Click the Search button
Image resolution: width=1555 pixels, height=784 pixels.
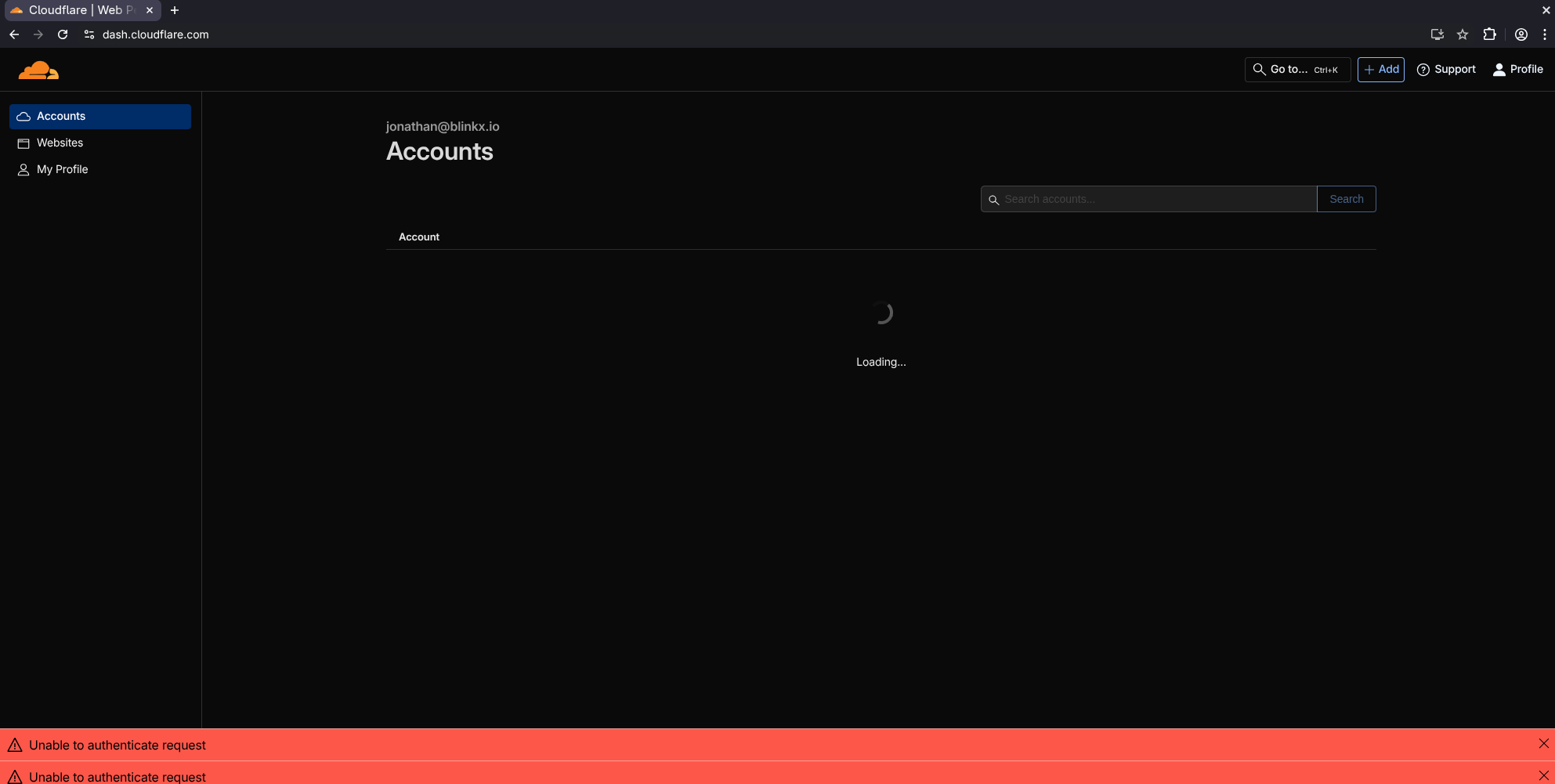click(x=1347, y=199)
